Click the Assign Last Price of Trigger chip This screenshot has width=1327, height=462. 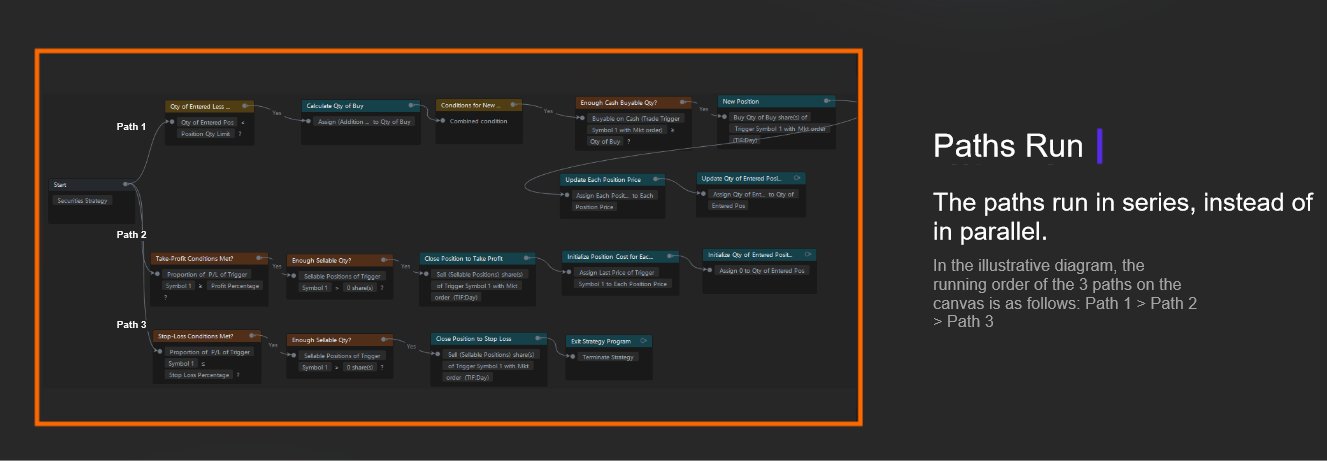(617, 272)
